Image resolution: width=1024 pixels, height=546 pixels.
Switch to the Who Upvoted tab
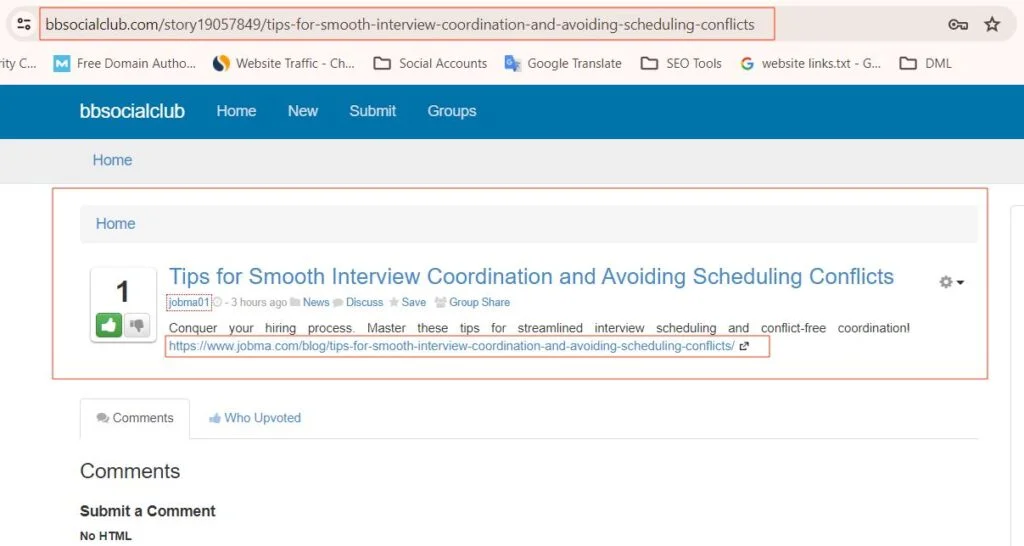(x=255, y=418)
